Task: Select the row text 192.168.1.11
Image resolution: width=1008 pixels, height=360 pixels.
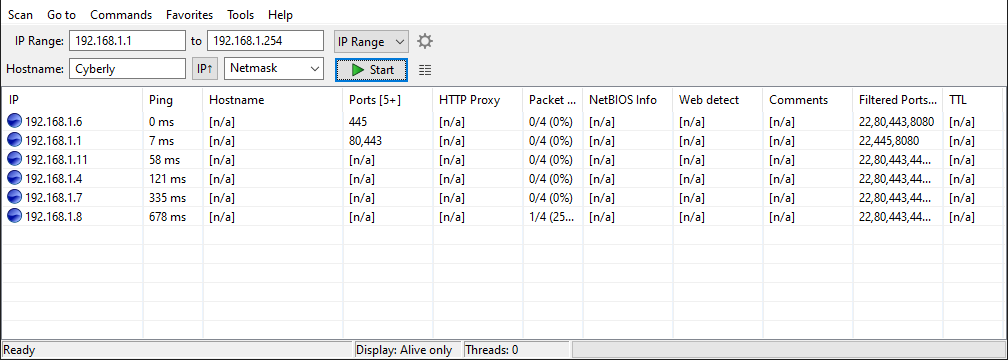Action: [x=57, y=159]
